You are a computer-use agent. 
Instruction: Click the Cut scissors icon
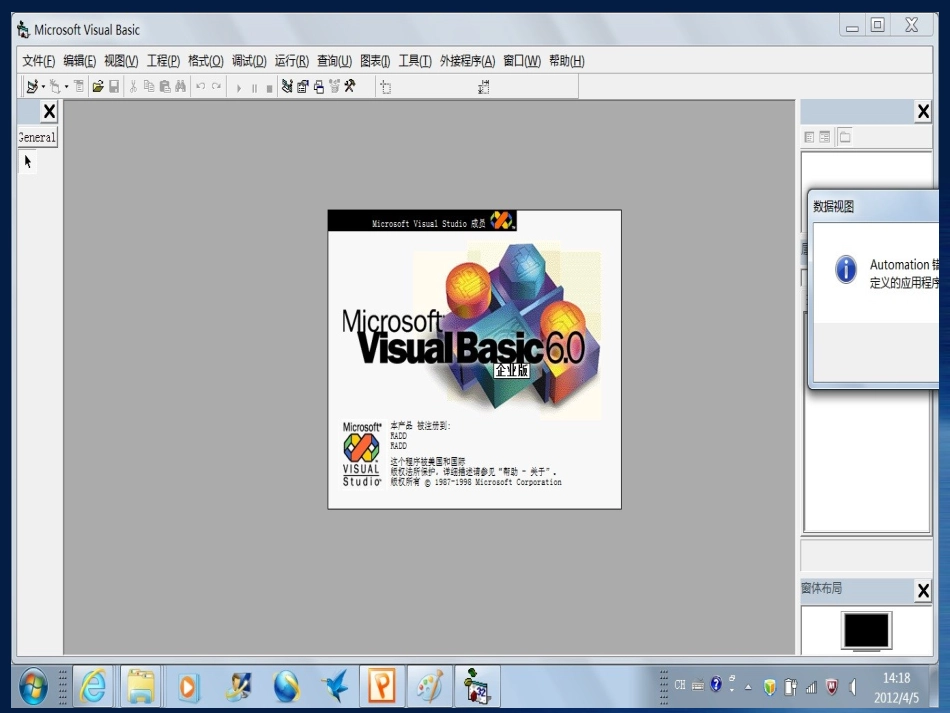pyautogui.click(x=133, y=87)
